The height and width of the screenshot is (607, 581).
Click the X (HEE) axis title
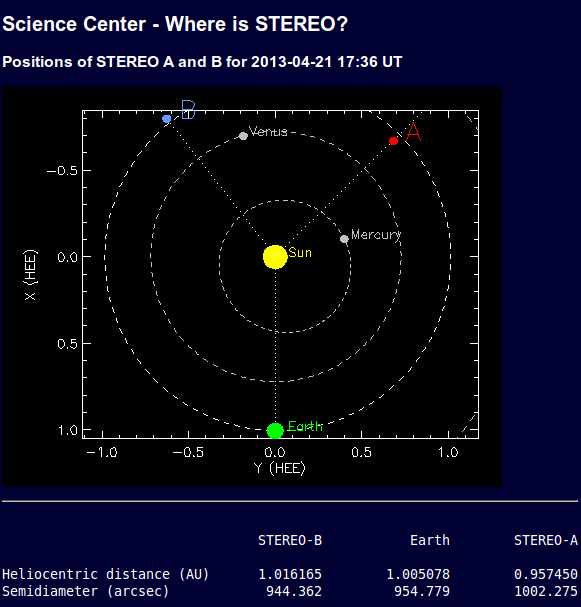30,275
